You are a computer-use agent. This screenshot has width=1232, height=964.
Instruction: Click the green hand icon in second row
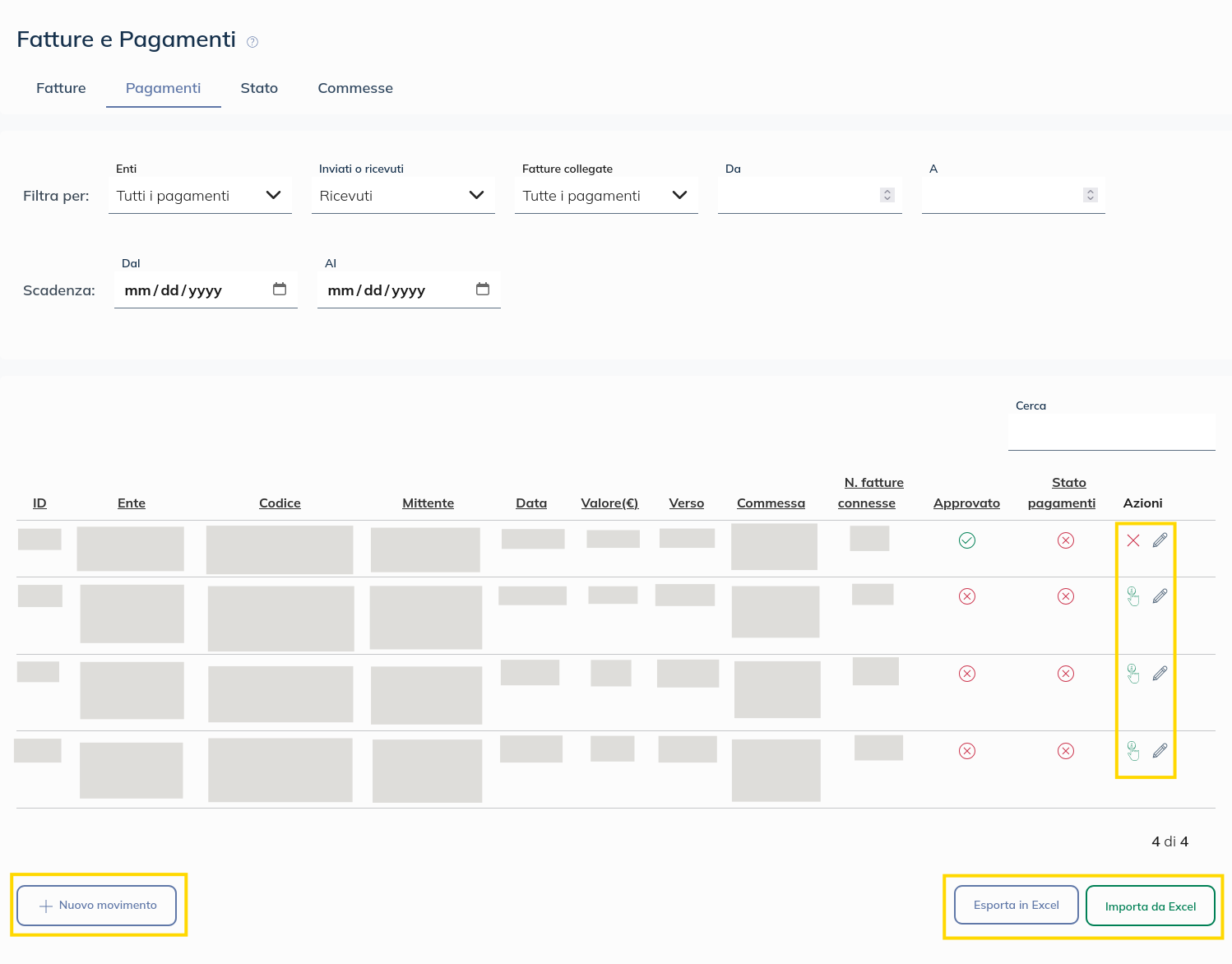[x=1132, y=596]
